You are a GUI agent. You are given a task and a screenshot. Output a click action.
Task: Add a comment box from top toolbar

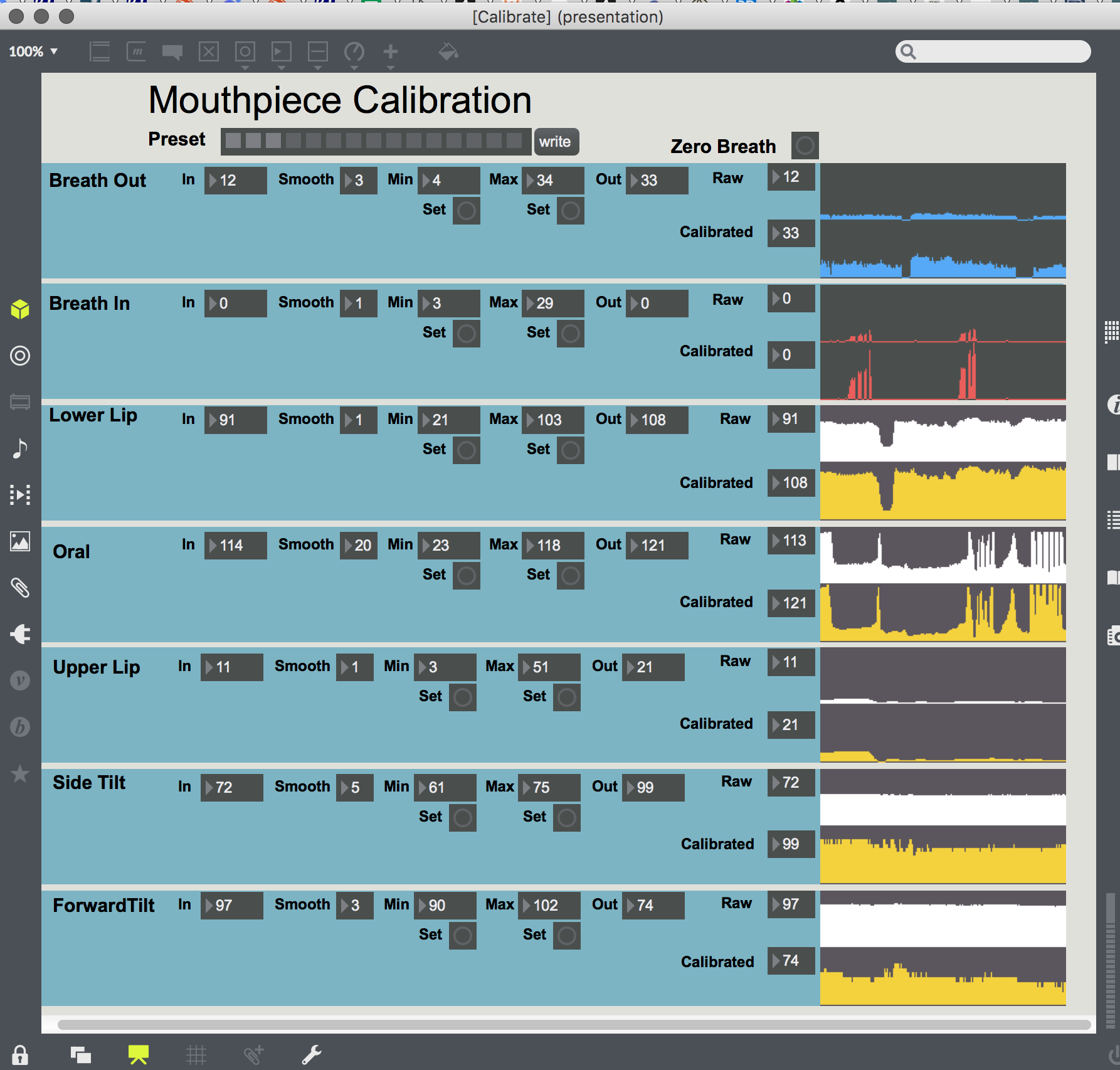172,51
